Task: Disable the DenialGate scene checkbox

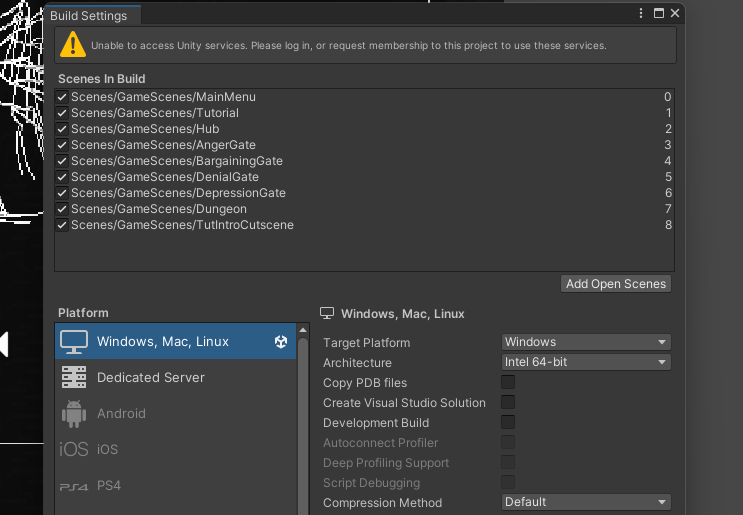Action: click(62, 177)
